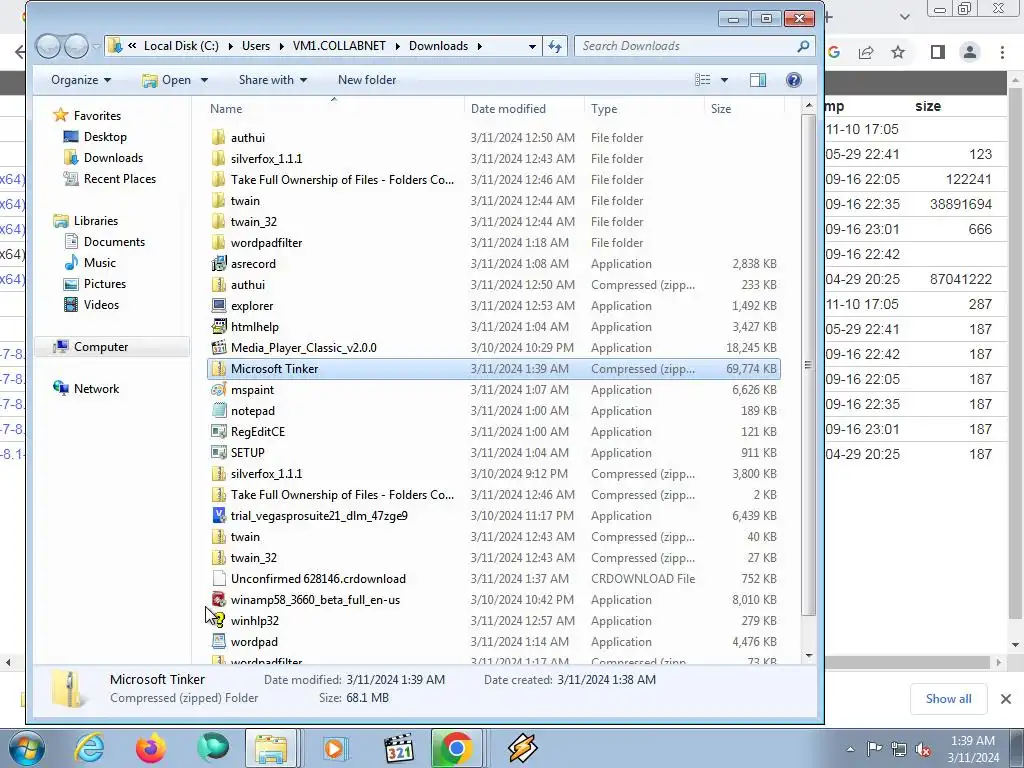Select Network in the navigation pane
This screenshot has width=1024, height=768.
pyautogui.click(x=96, y=389)
